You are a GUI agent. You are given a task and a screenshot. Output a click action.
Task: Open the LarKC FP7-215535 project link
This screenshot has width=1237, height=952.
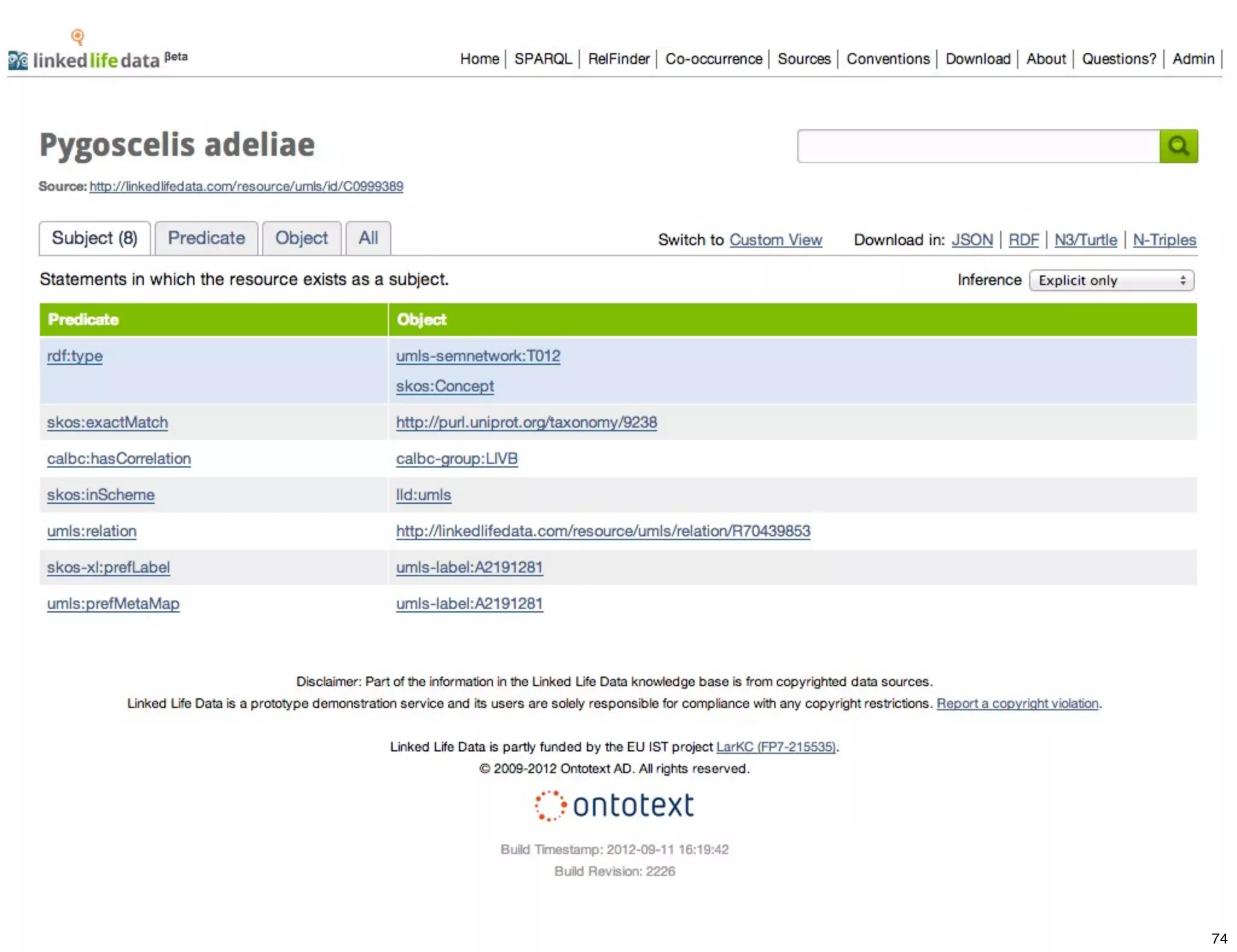pyautogui.click(x=776, y=747)
